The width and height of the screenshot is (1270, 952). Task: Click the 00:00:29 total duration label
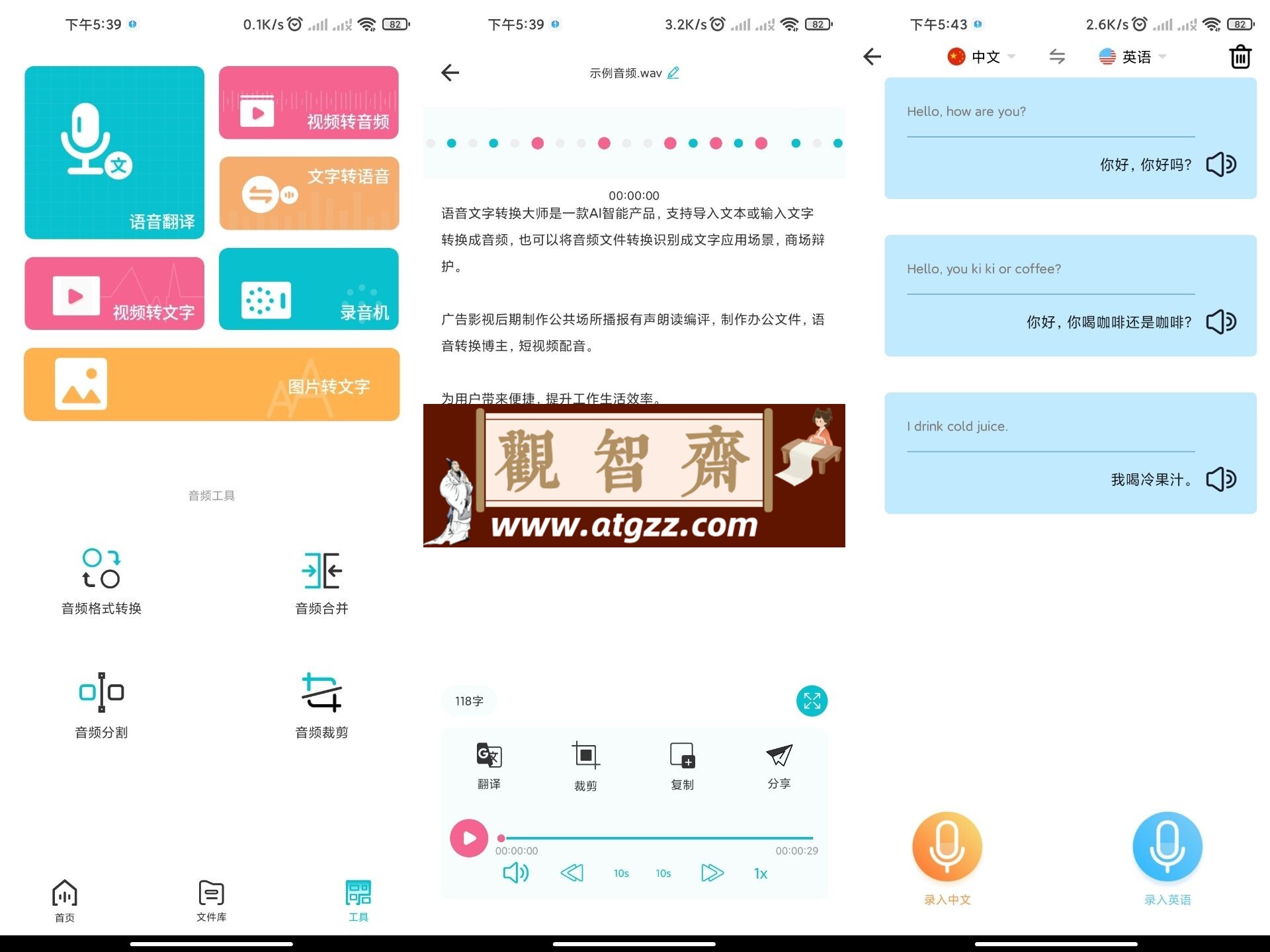796,851
